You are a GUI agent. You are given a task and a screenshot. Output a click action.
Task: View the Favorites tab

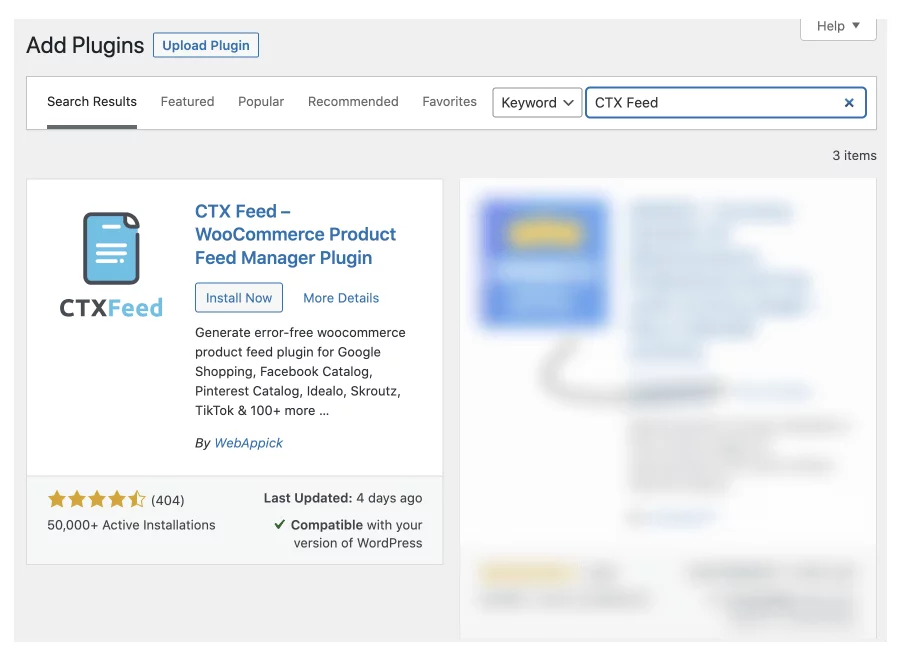click(x=449, y=102)
